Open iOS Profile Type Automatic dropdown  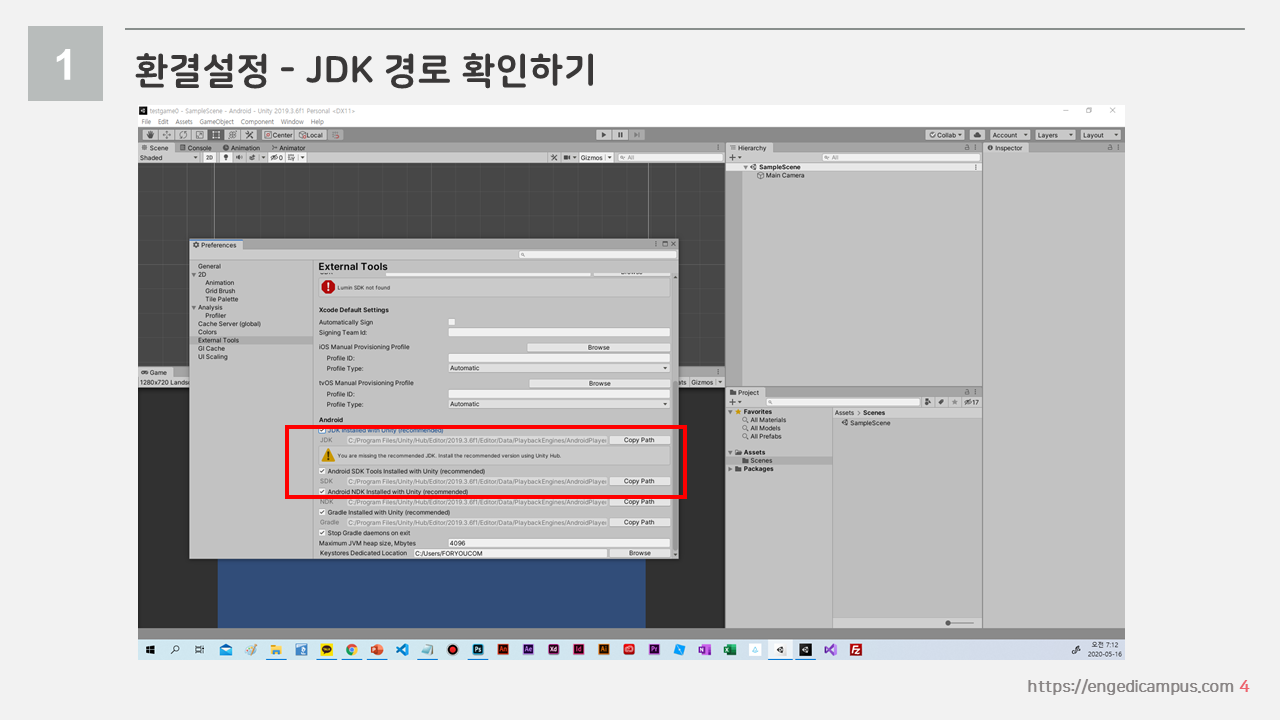pos(559,368)
